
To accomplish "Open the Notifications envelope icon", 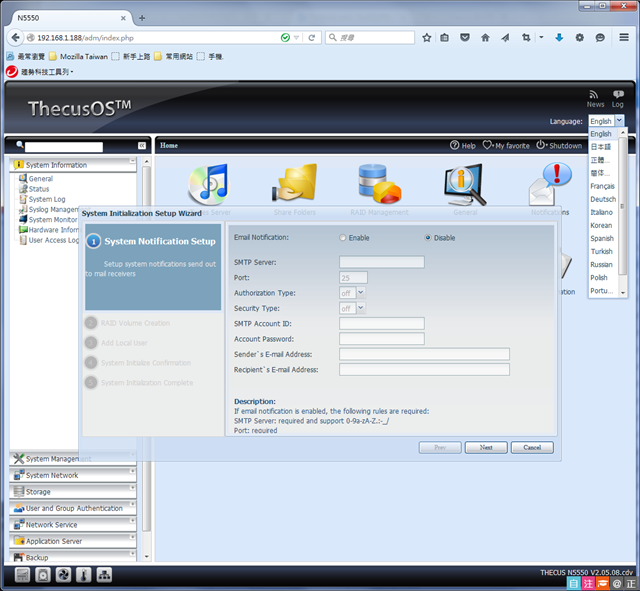I will point(550,184).
